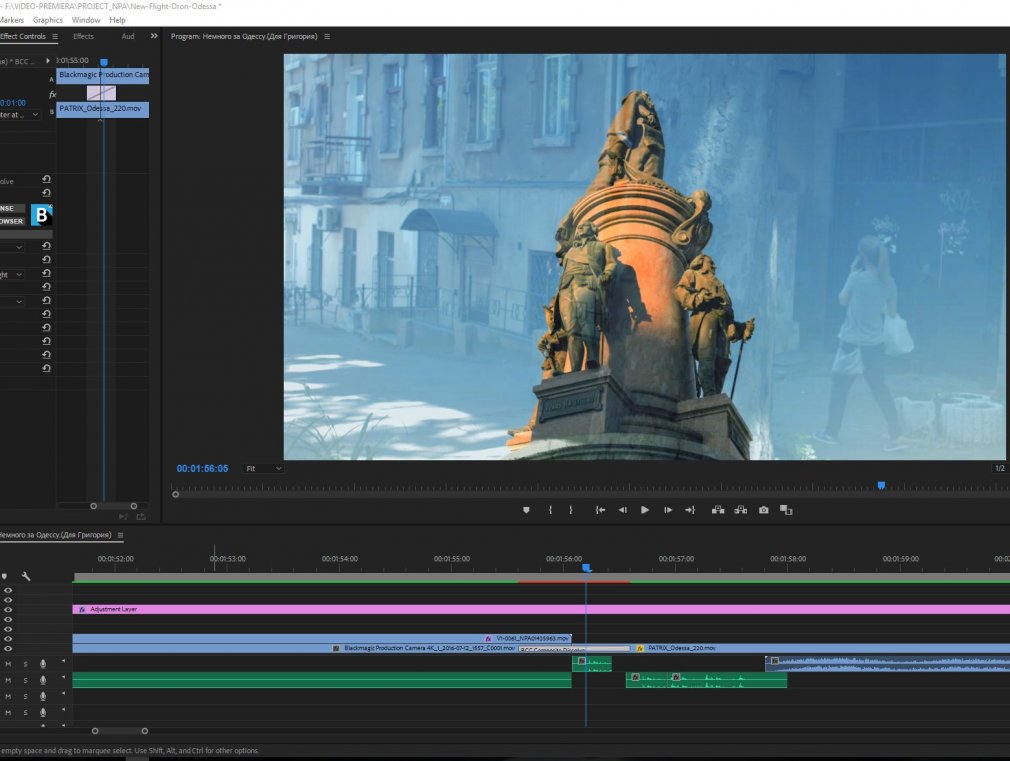The image size is (1010, 761).
Task: Mute the first audio track
Action: 8,664
